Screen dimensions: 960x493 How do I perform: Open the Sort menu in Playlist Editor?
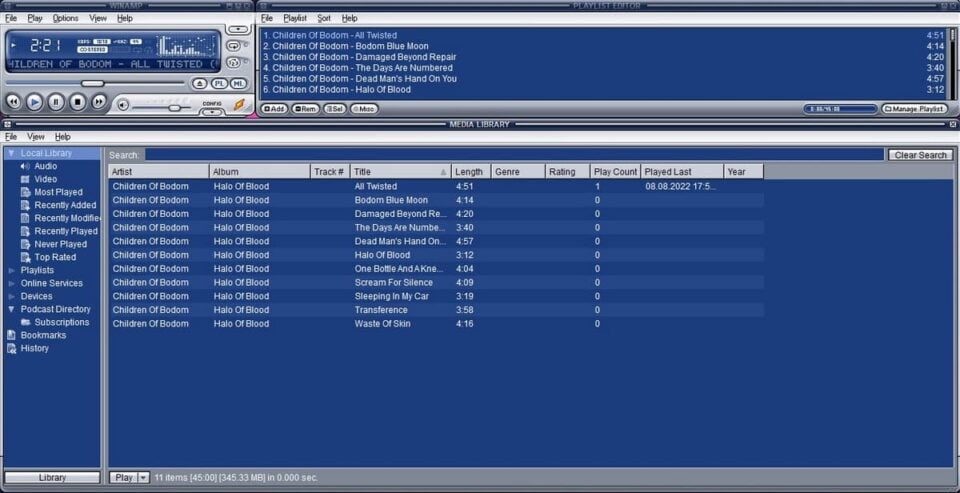324,18
